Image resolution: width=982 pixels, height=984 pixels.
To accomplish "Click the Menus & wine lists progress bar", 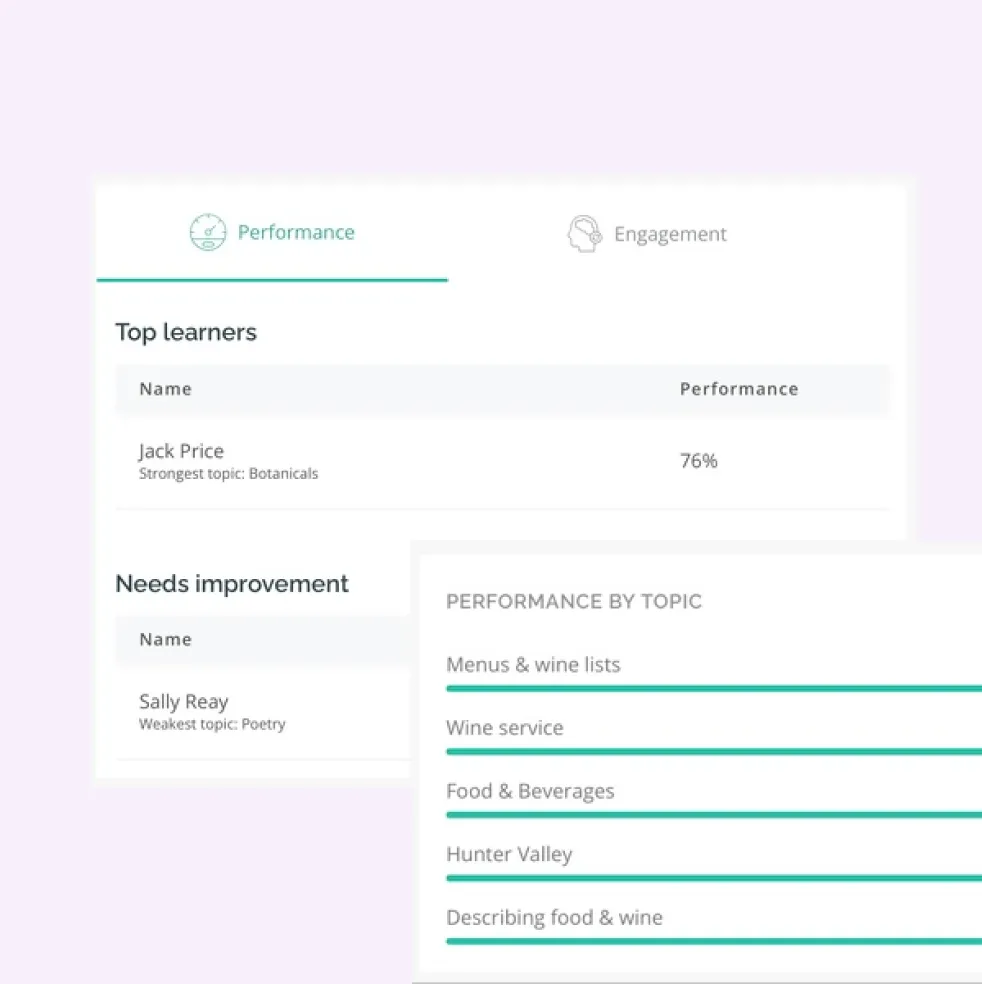I will (712, 688).
